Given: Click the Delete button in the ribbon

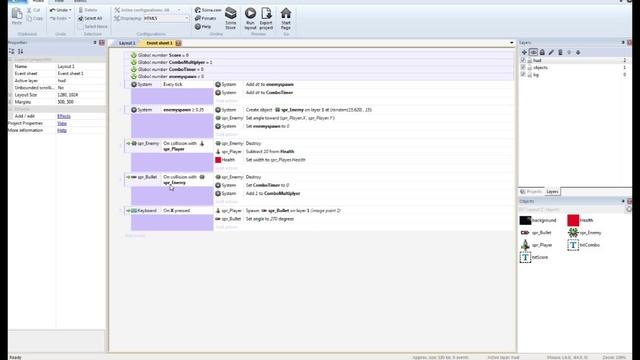Looking at the screenshot, I should [x=88, y=10].
